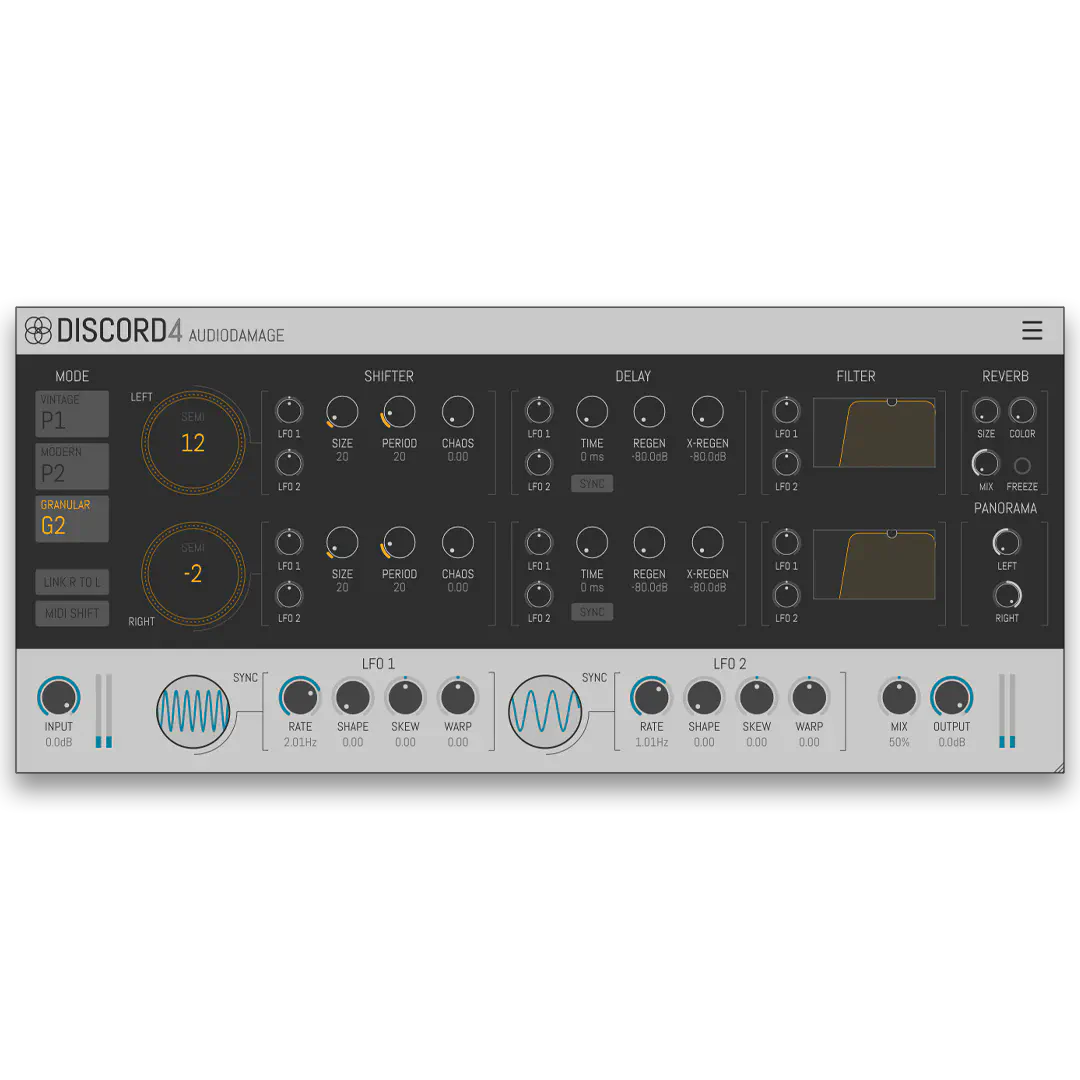Select the Granular G2 mode
The width and height of the screenshot is (1080, 1080).
point(72,519)
